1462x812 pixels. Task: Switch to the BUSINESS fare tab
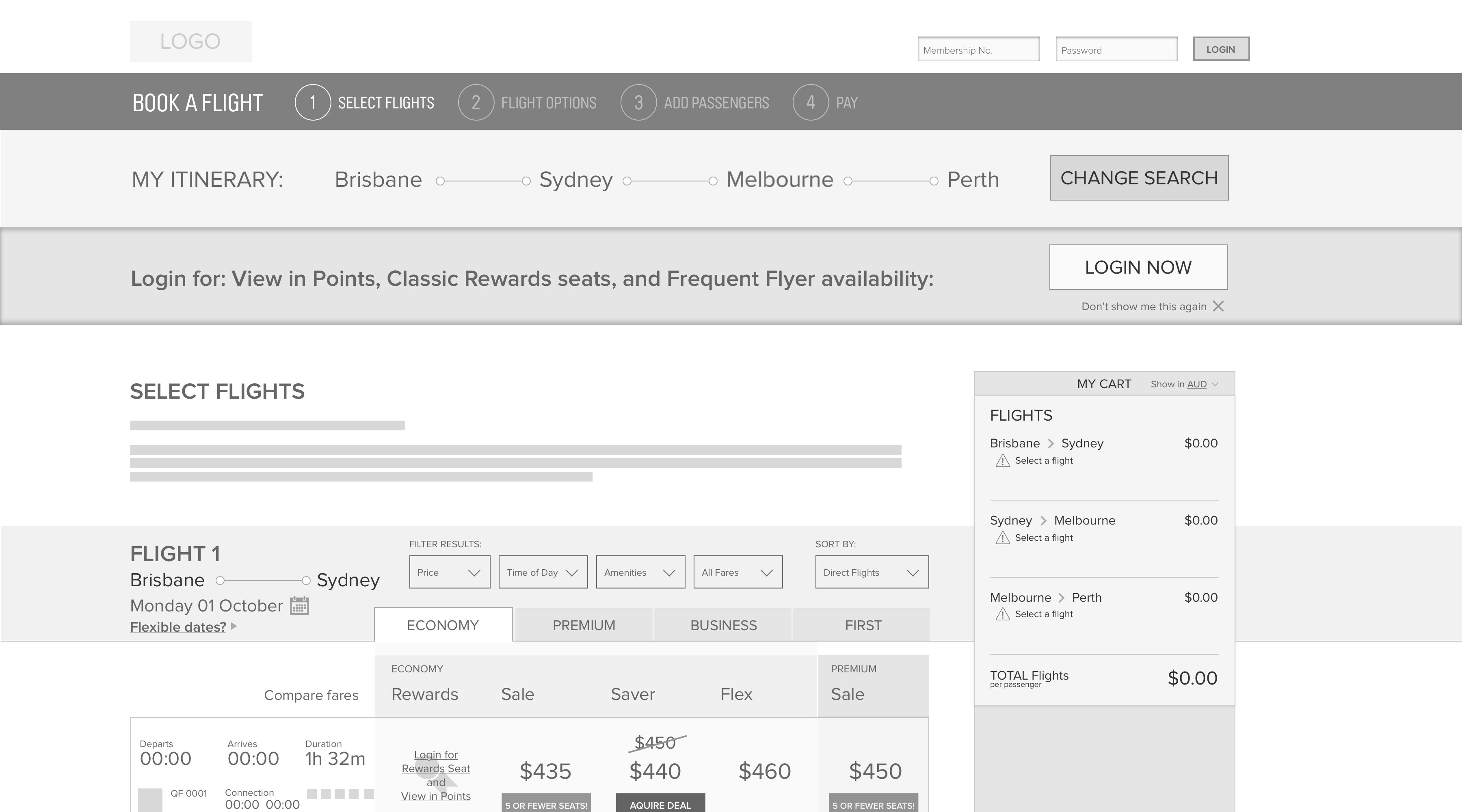(723, 625)
